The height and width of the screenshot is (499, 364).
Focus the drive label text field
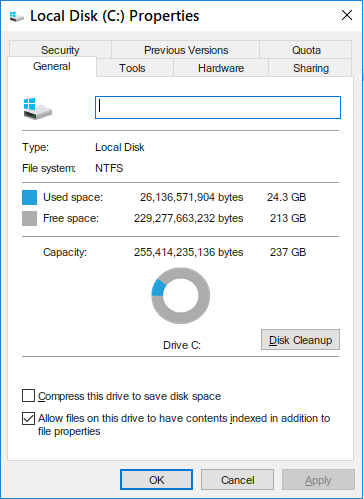tap(218, 107)
